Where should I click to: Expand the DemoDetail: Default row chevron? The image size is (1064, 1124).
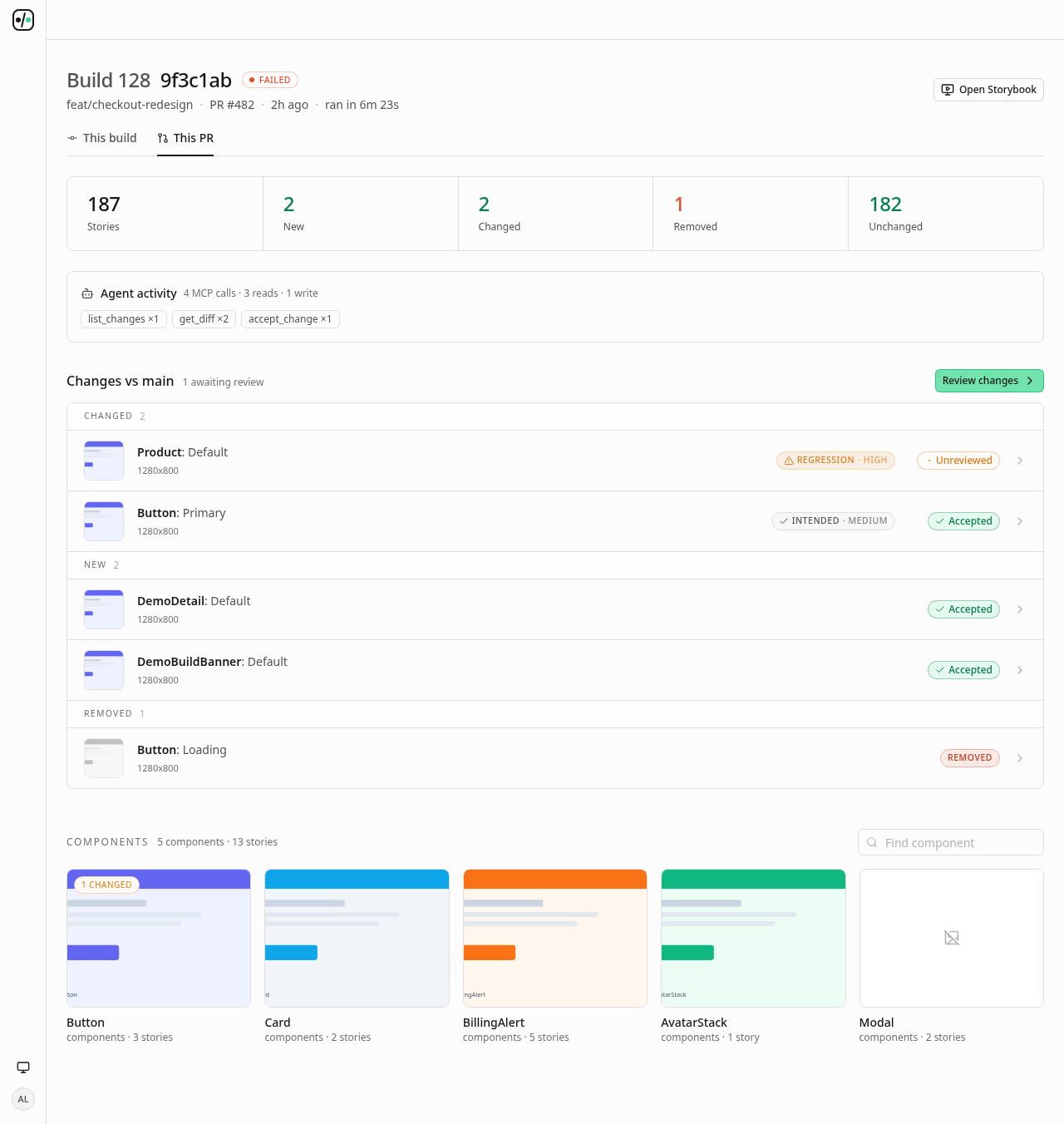(x=1020, y=609)
